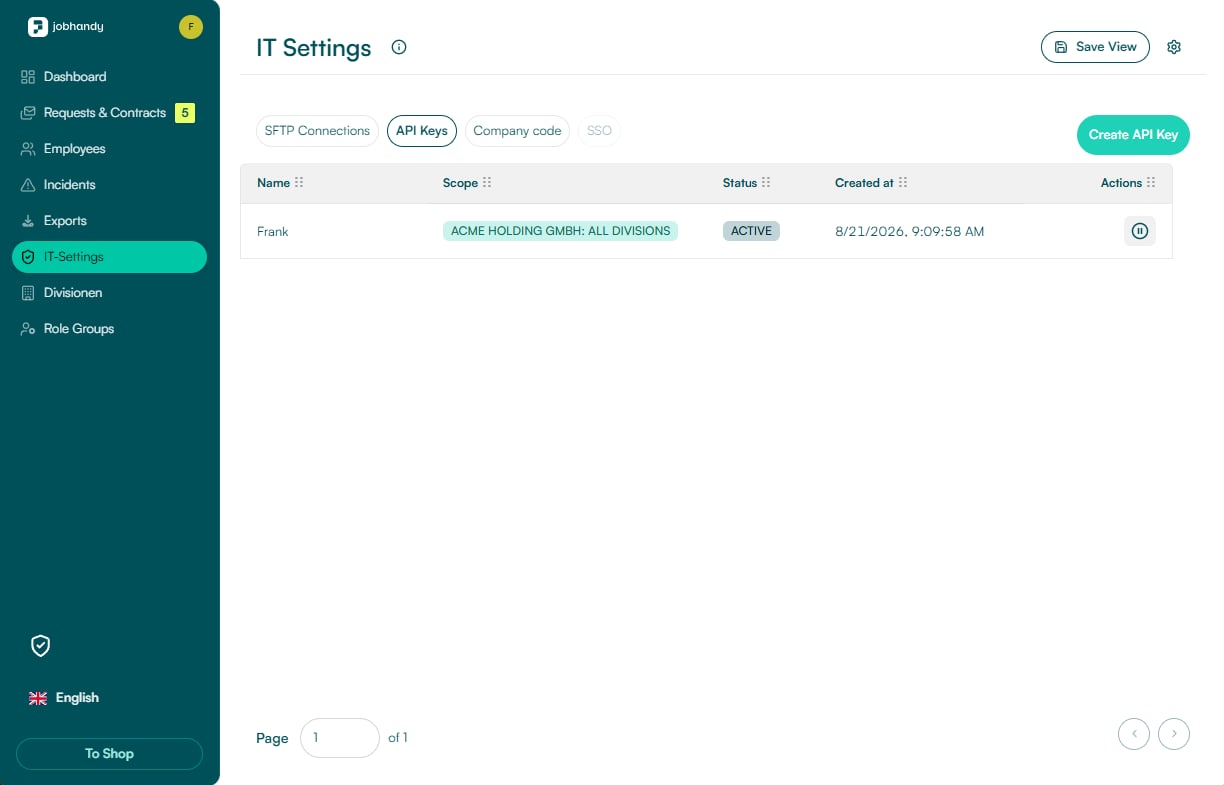Change language from English
Screen dimensions: 1224x785
64,698
